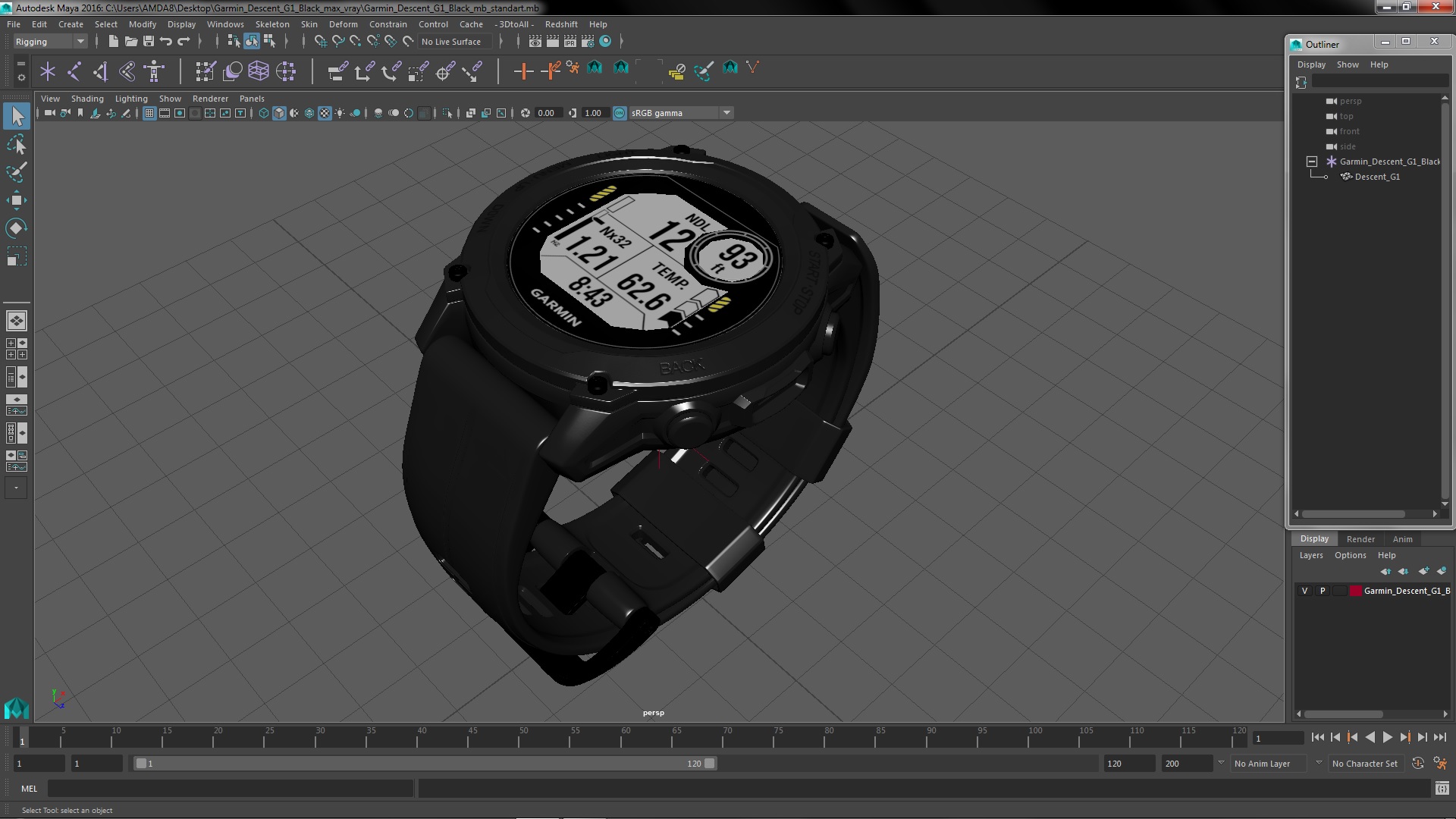Create new layer with selected objects icon
This screenshot has height=819, width=1456.
click(x=1441, y=571)
